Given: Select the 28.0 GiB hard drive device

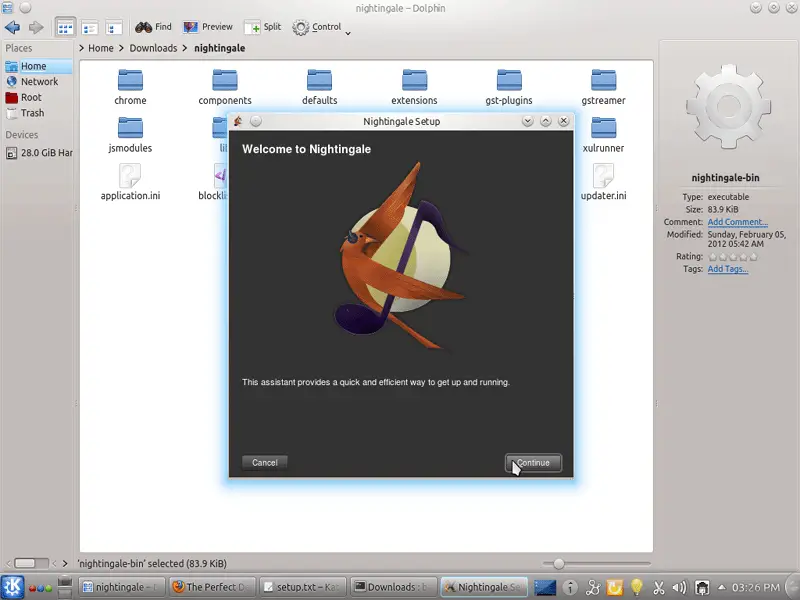Looking at the screenshot, I should pos(38,153).
